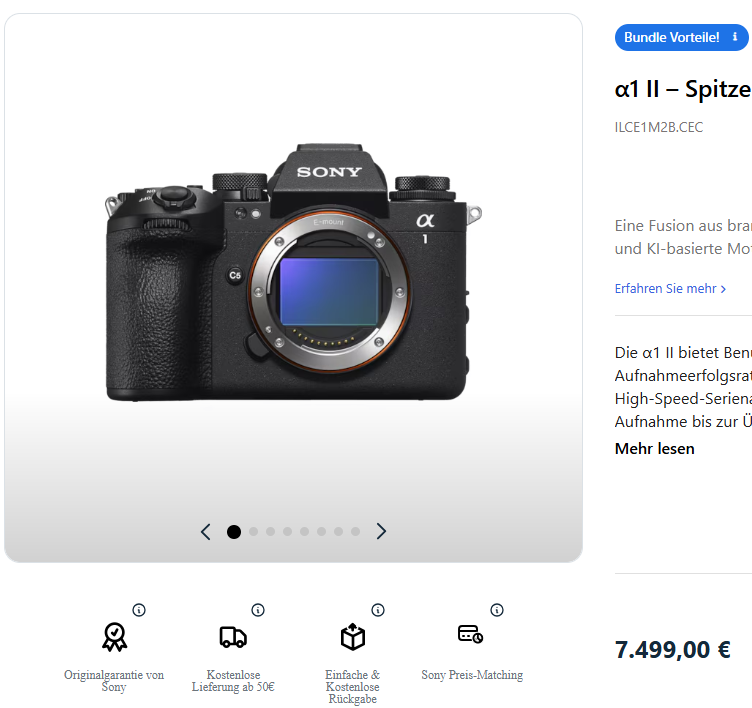Open info tooltip above Sony Preis-Matching
The height and width of the screenshot is (708, 752).
click(x=497, y=610)
